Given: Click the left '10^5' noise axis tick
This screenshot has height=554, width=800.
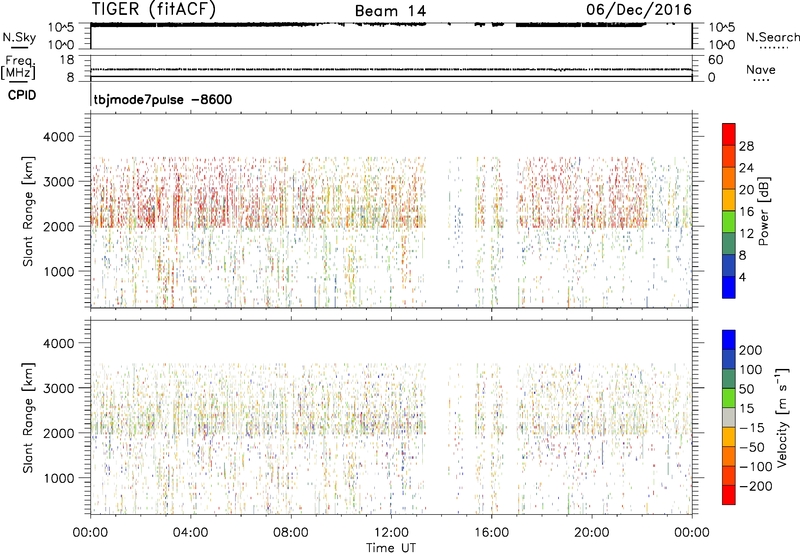Looking at the screenshot, I should [61, 28].
